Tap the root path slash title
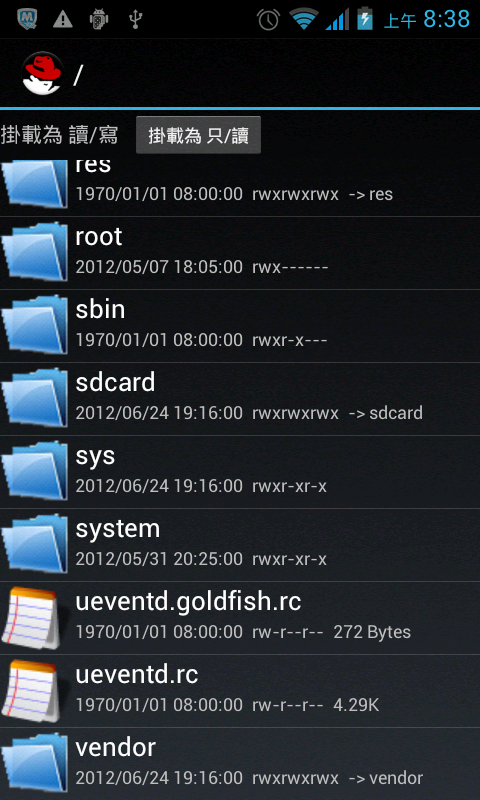This screenshot has height=800, width=480. coord(77,75)
